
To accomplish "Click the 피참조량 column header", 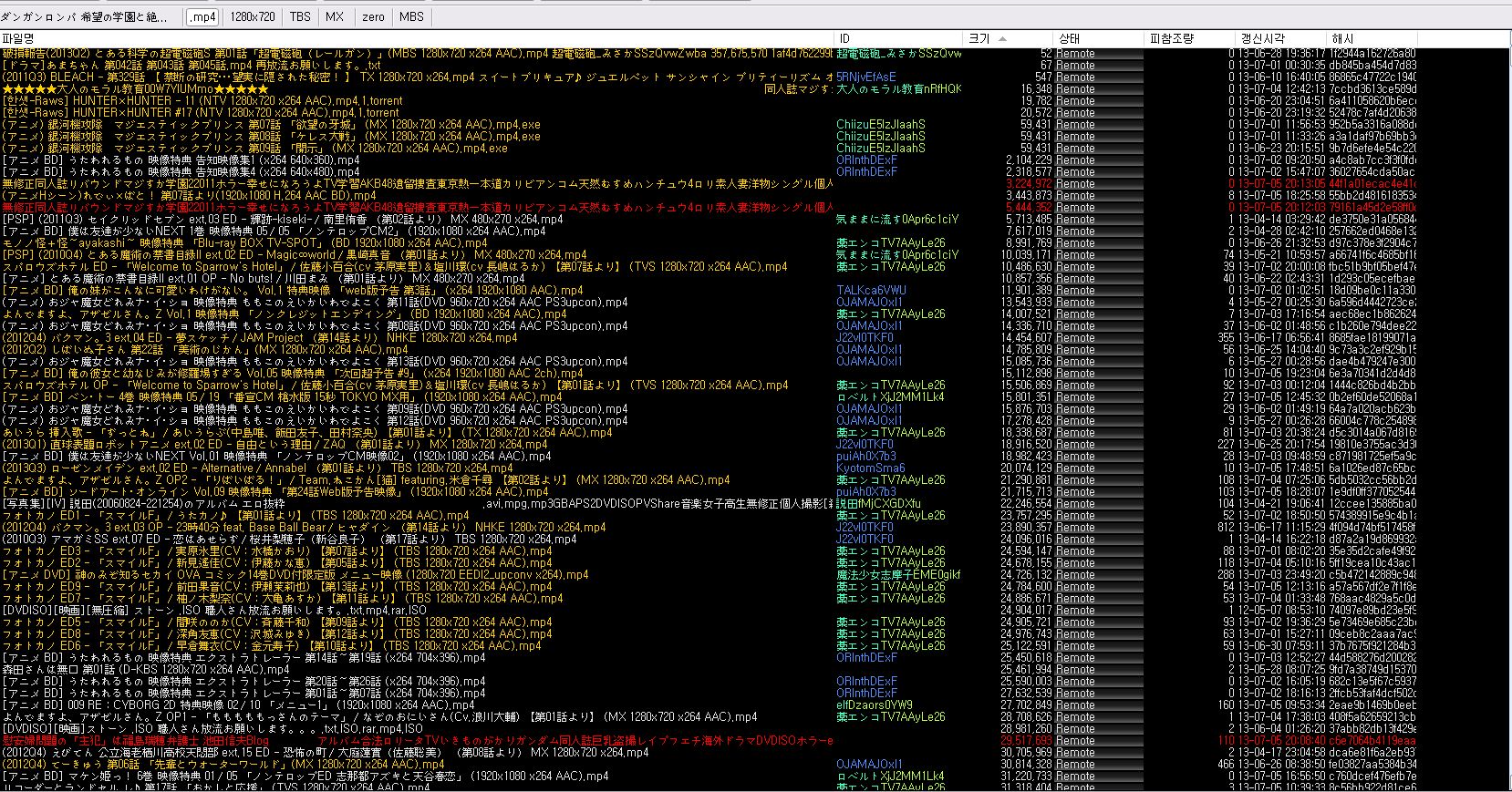I will pos(1172,39).
